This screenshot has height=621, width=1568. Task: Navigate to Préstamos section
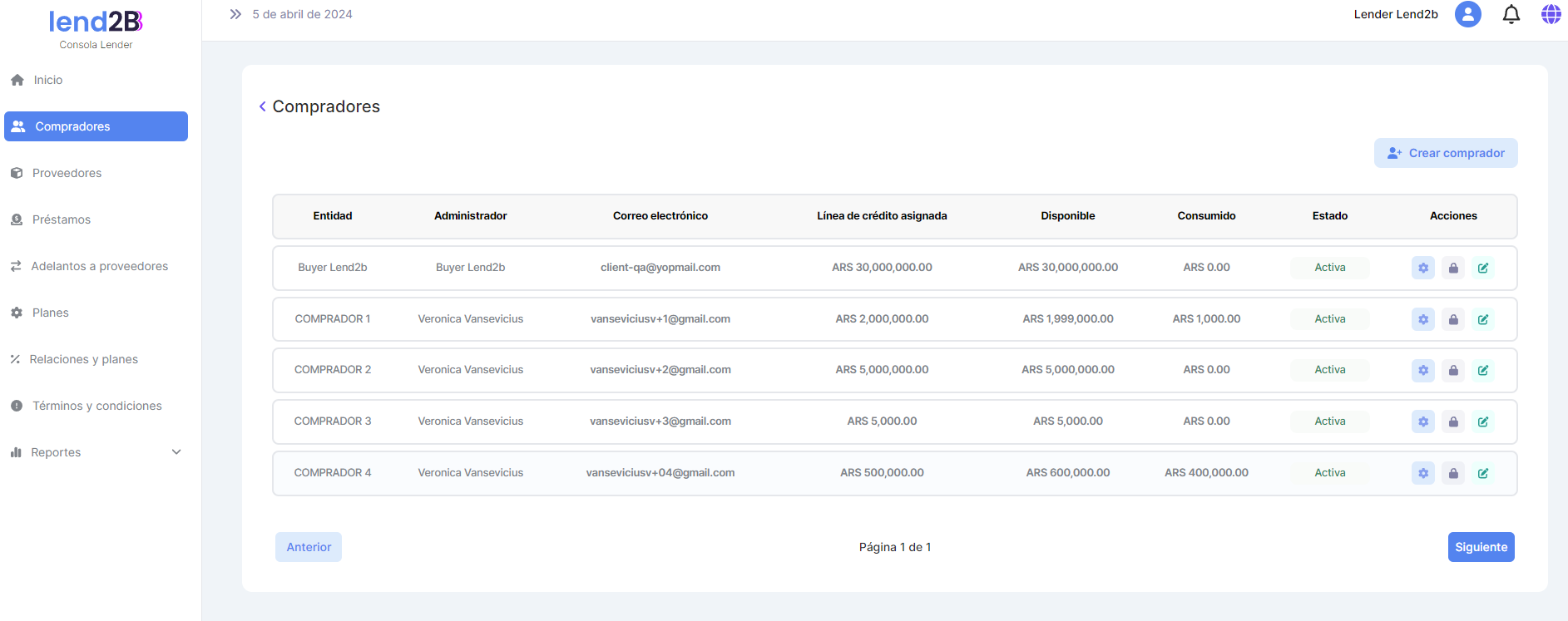coord(62,219)
